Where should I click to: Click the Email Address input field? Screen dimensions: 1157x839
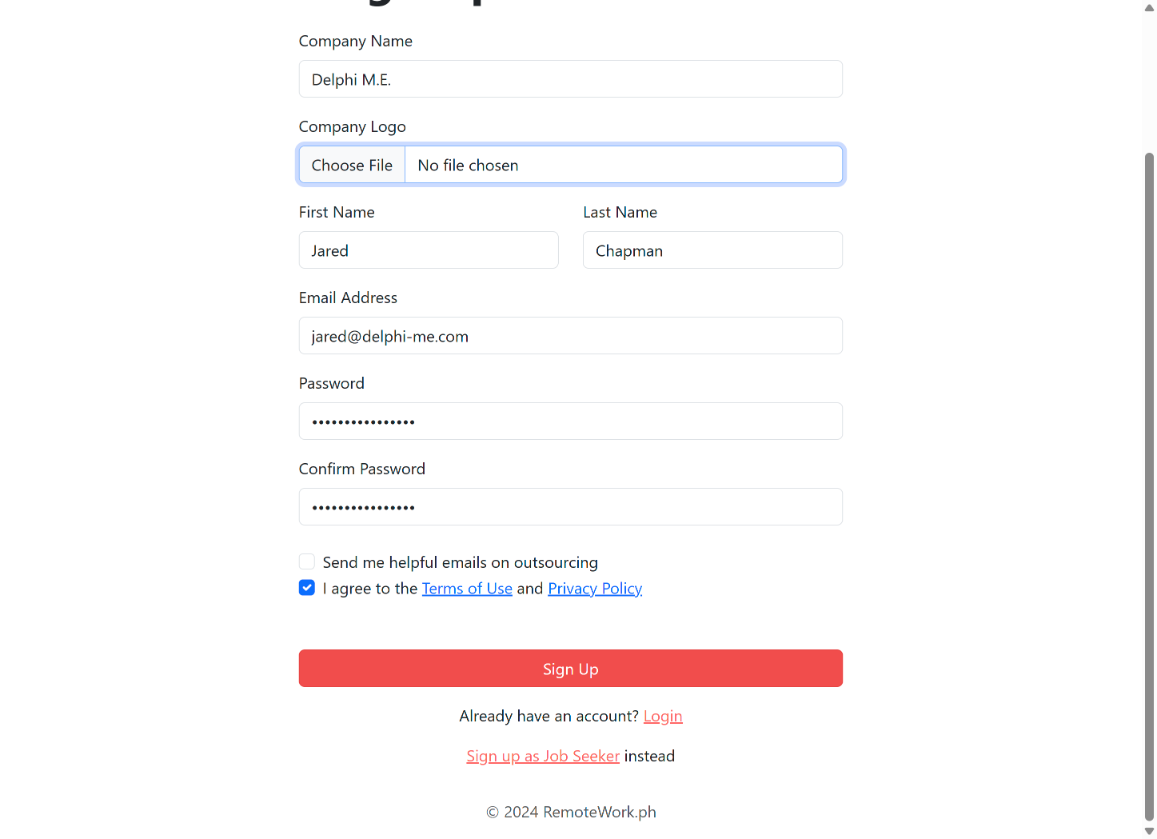coord(570,336)
